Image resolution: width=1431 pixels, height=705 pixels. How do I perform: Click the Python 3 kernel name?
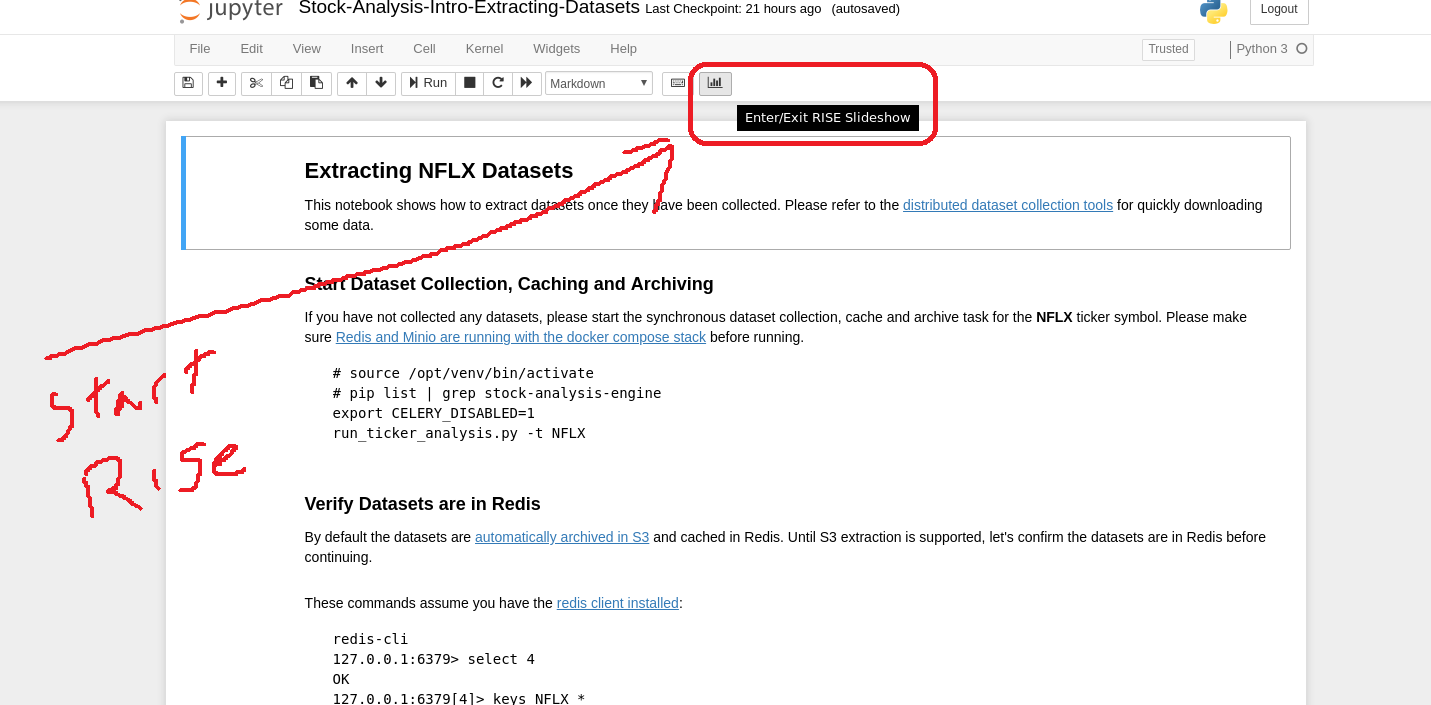coord(1262,48)
